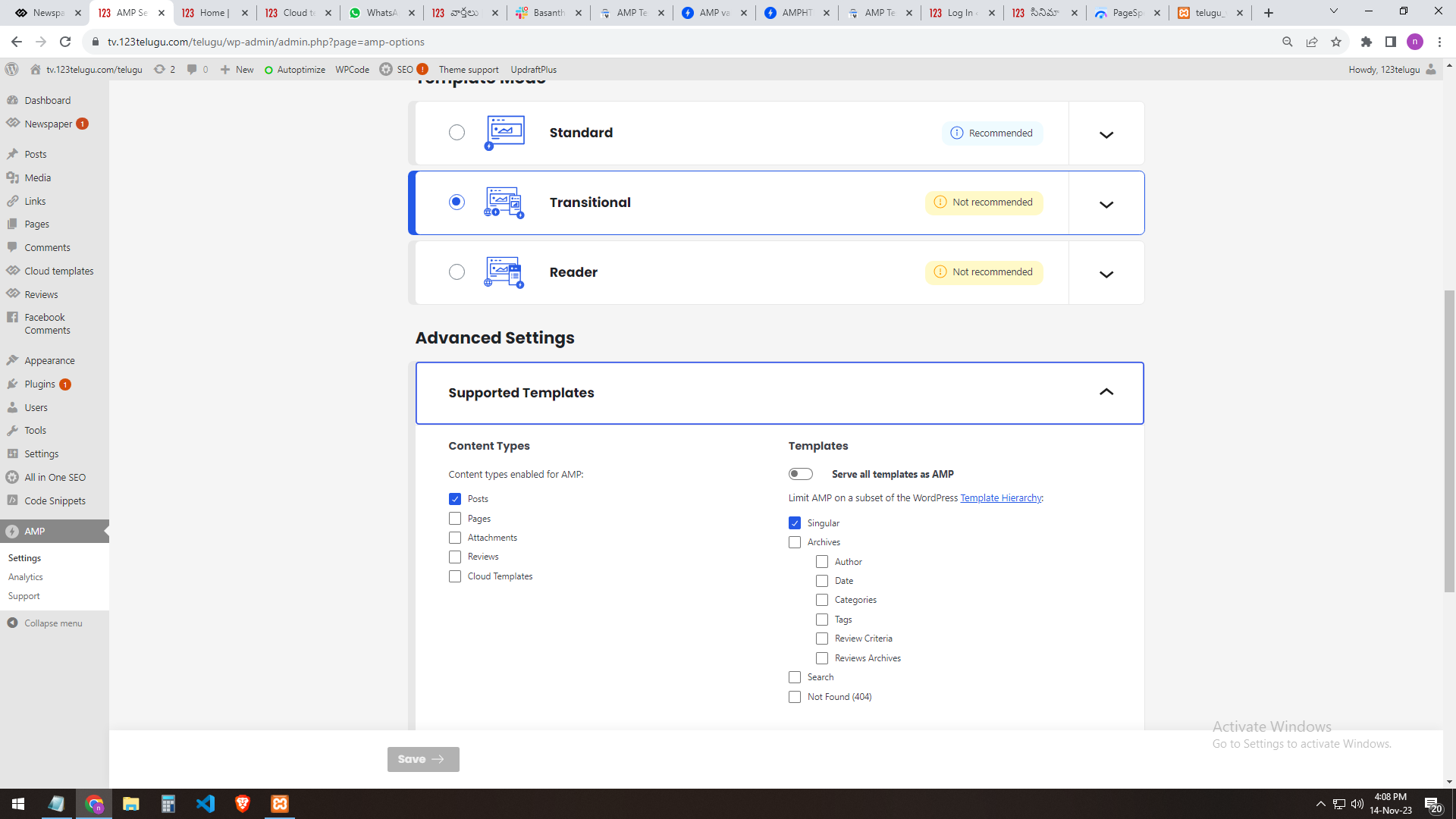Select the Reader template mode radio

tap(457, 272)
